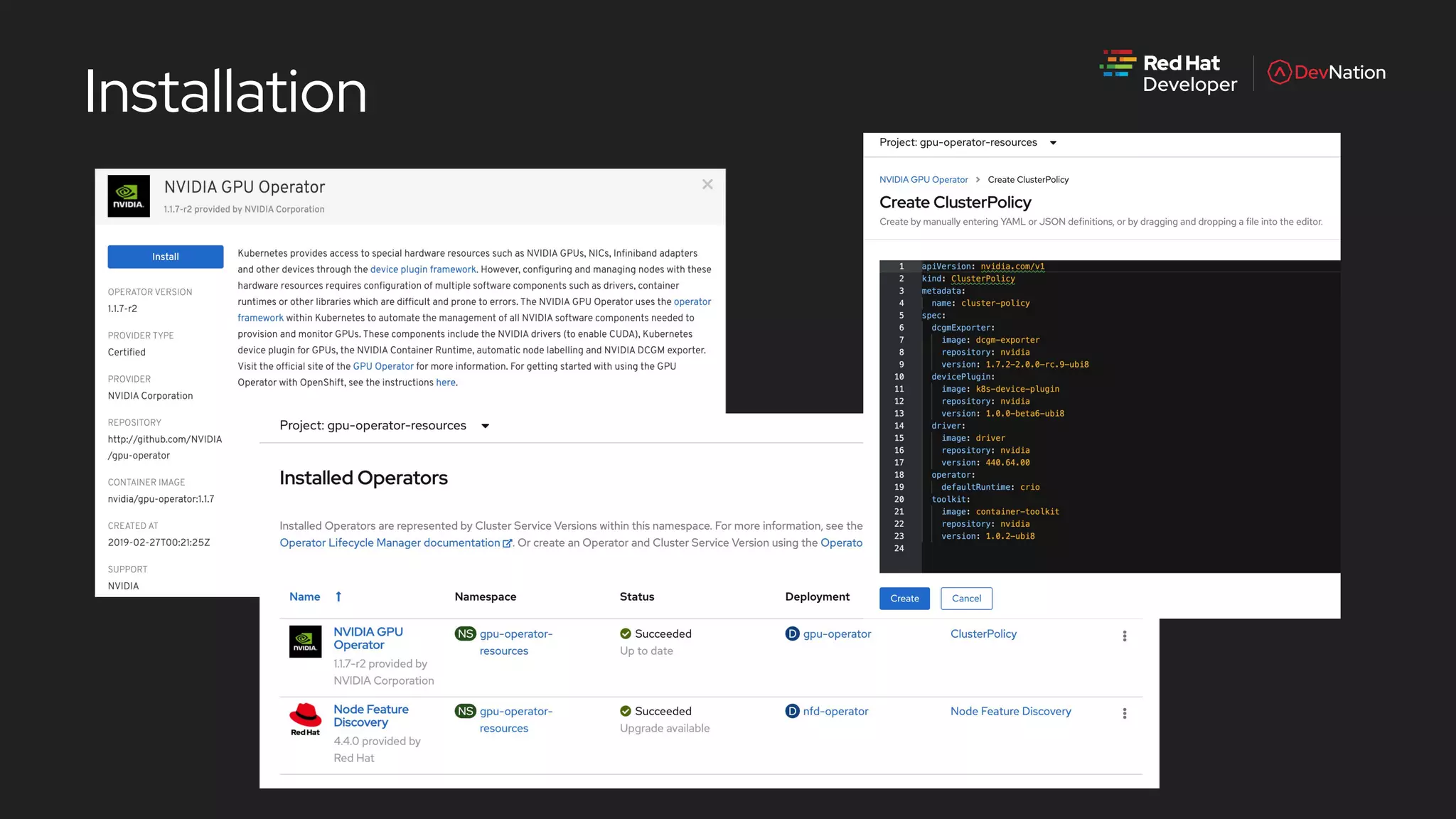Click the Create button below YAML editor
1456x819 pixels.
click(x=904, y=599)
